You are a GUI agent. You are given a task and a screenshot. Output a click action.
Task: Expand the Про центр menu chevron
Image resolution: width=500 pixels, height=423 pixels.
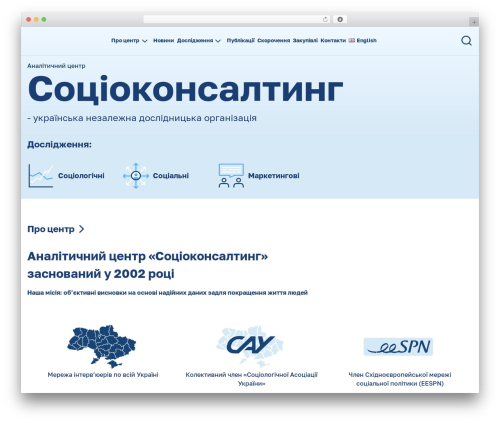[145, 41]
